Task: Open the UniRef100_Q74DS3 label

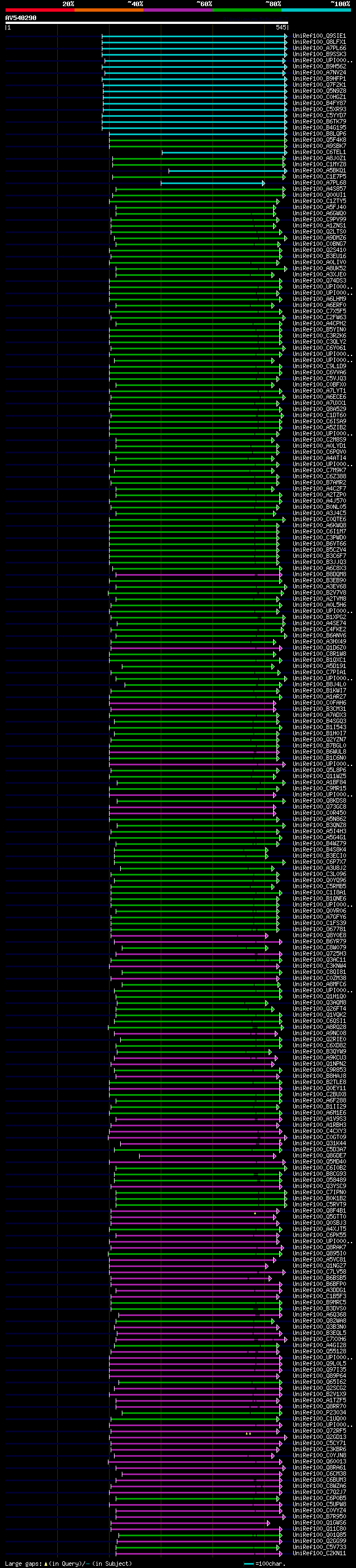Action: point(319,280)
